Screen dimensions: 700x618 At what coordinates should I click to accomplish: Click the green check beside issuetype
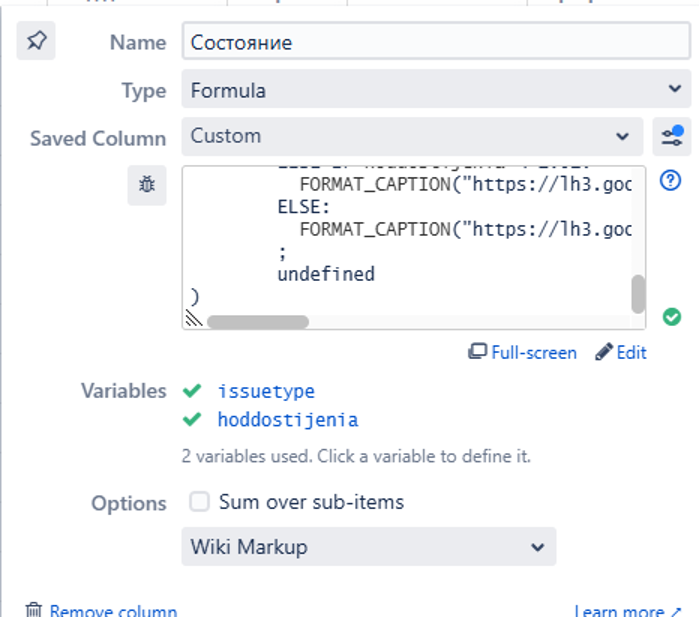coord(192,391)
